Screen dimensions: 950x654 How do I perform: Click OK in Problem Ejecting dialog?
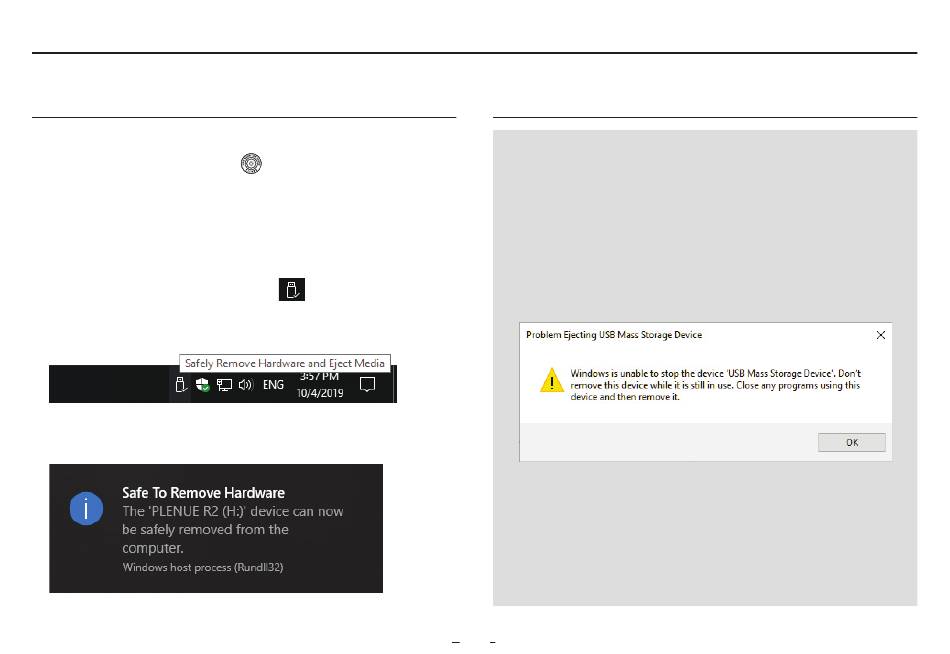(852, 442)
